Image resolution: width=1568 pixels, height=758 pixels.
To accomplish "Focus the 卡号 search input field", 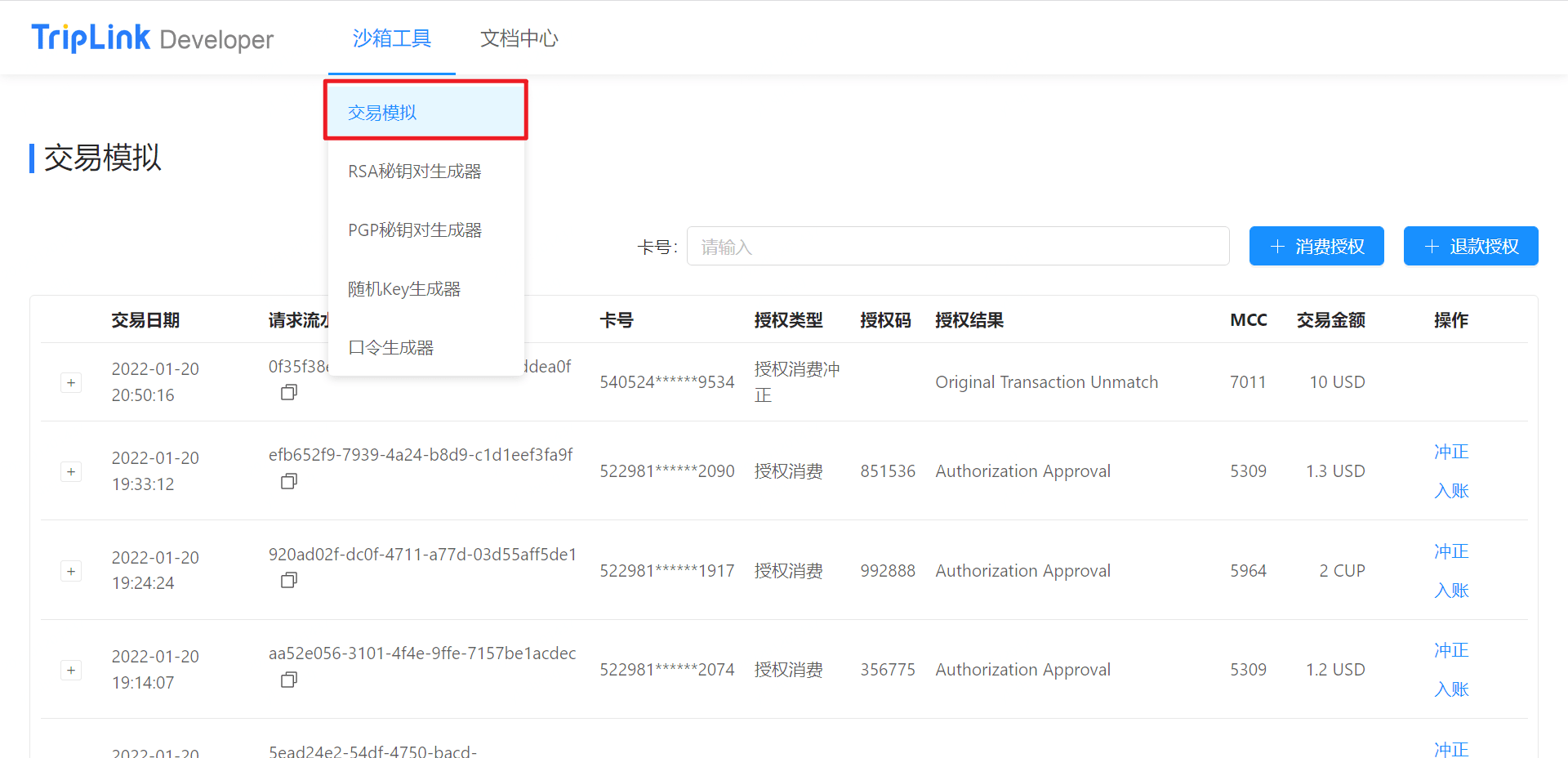I will tap(957, 247).
